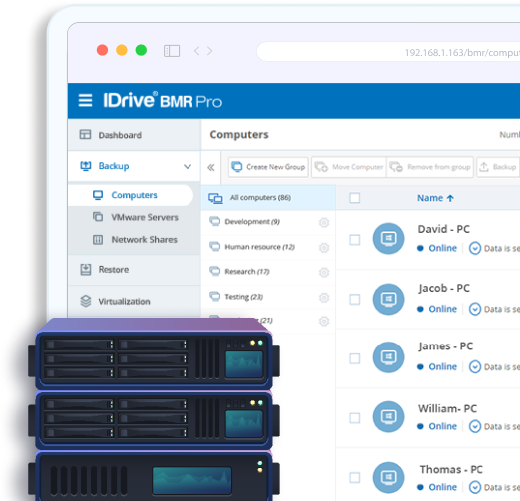520x501 pixels.
Task: Select the Backup menu item
Action: click(x=134, y=166)
